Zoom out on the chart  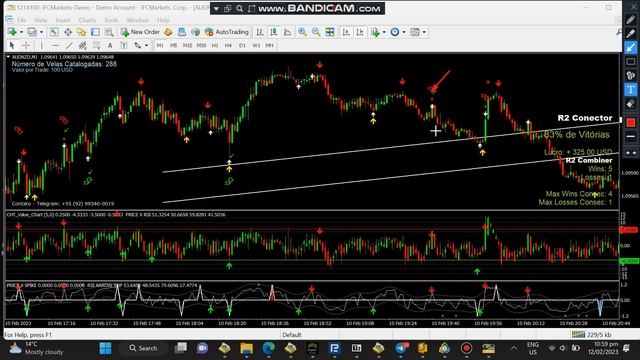[x=316, y=32]
